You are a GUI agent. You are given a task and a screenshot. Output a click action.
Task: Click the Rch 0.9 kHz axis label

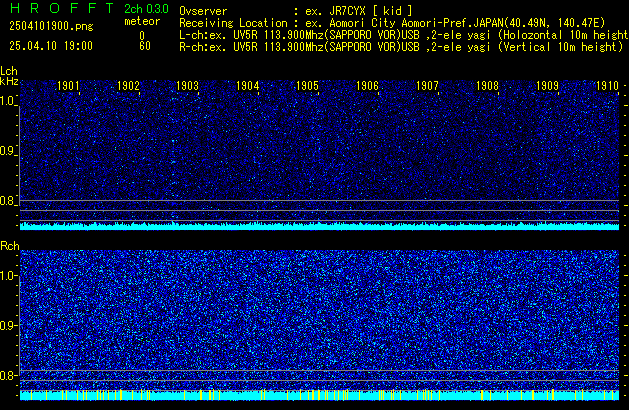(8, 325)
